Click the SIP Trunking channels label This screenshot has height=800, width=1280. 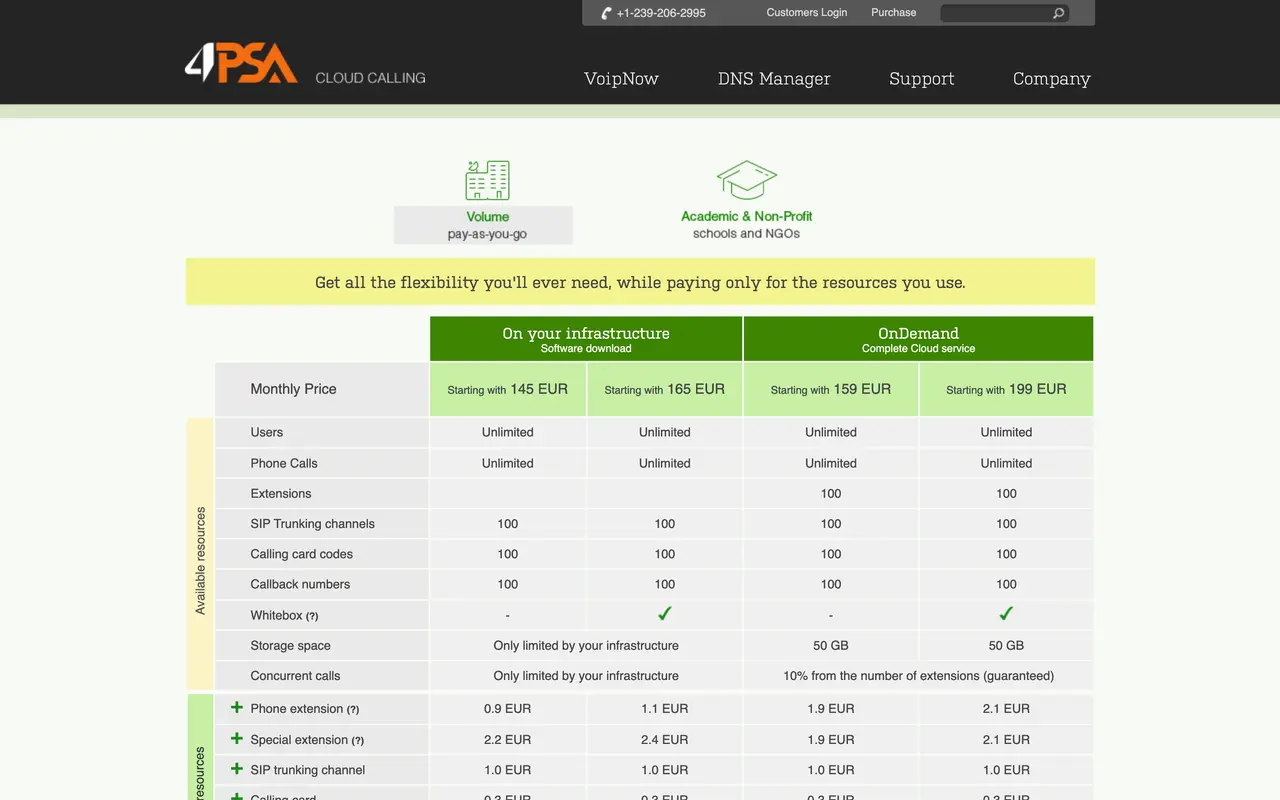pyautogui.click(x=313, y=524)
